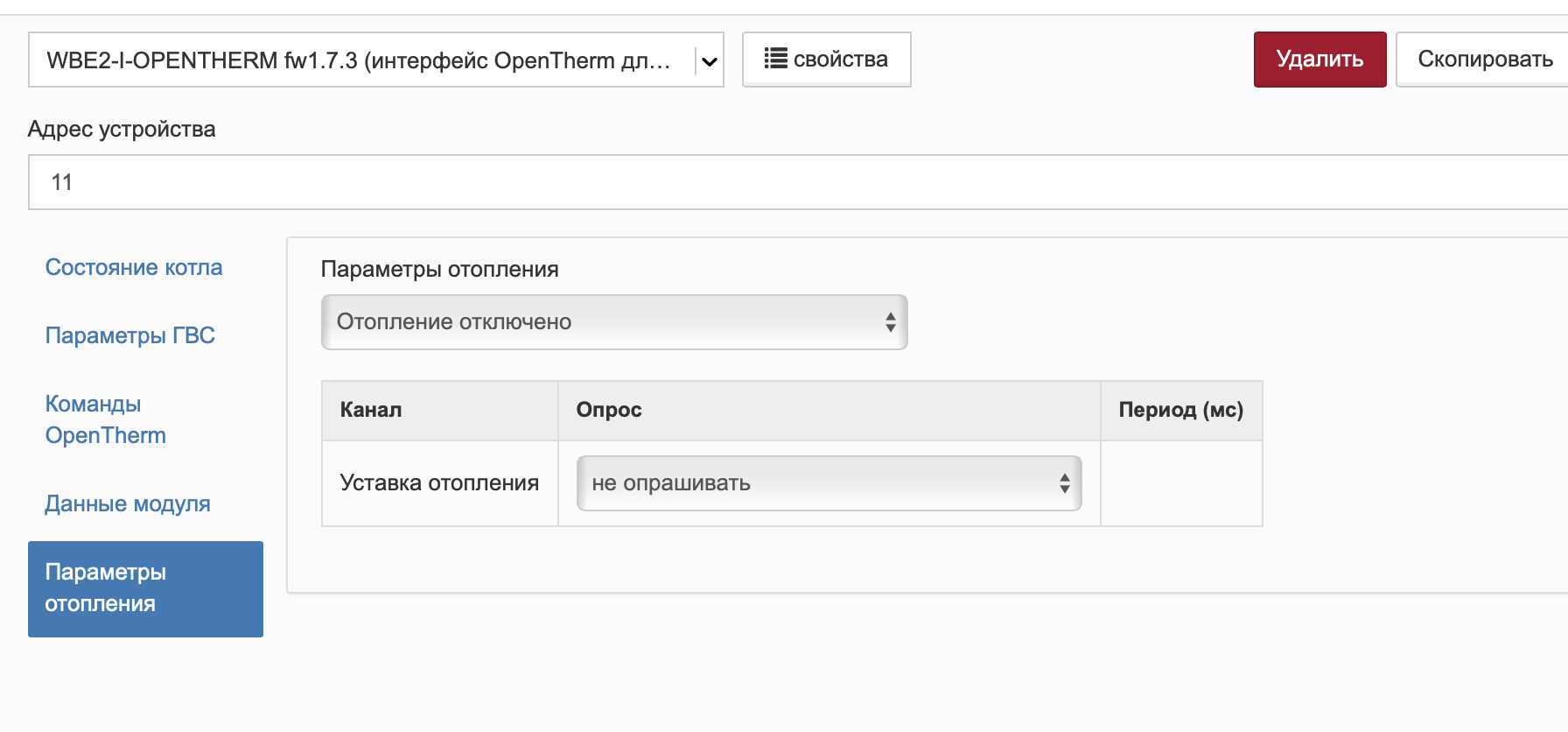The height and width of the screenshot is (732, 1568).
Task: Click the red Удалить button
Action: point(1319,60)
